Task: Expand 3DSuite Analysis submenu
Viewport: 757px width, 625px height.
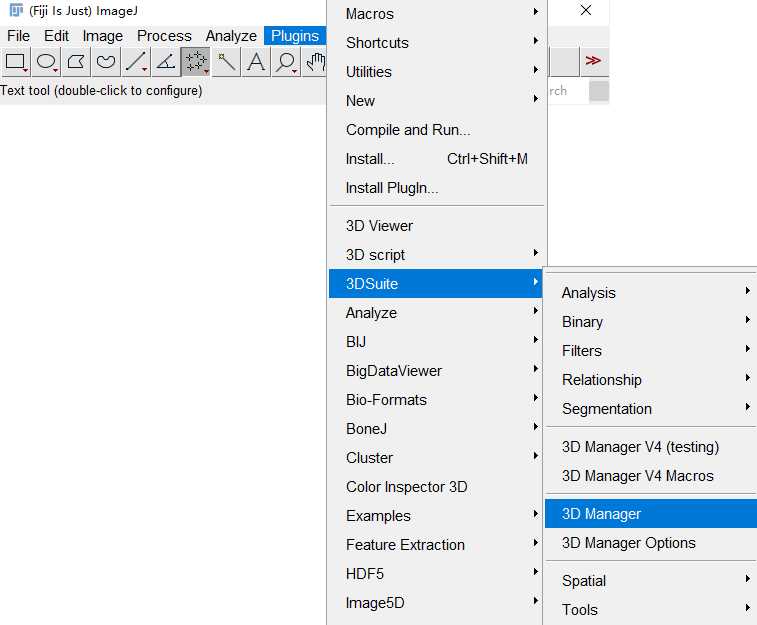Action: (651, 292)
